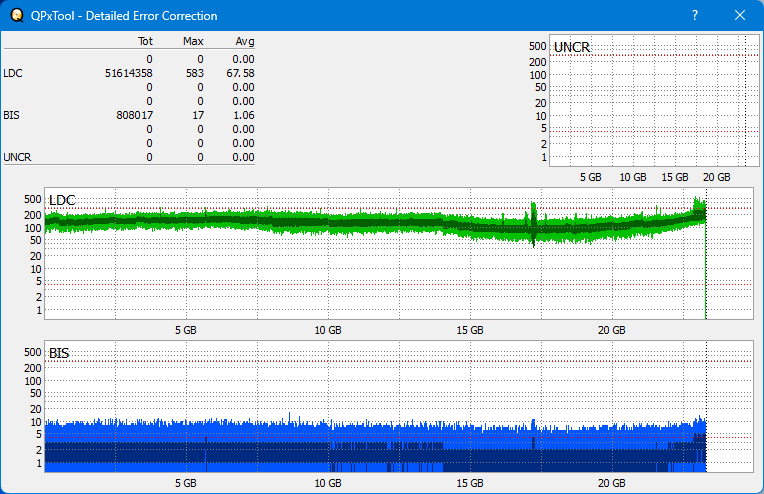Click the LDC row label in table
This screenshot has height=494, width=764.
(x=13, y=73)
